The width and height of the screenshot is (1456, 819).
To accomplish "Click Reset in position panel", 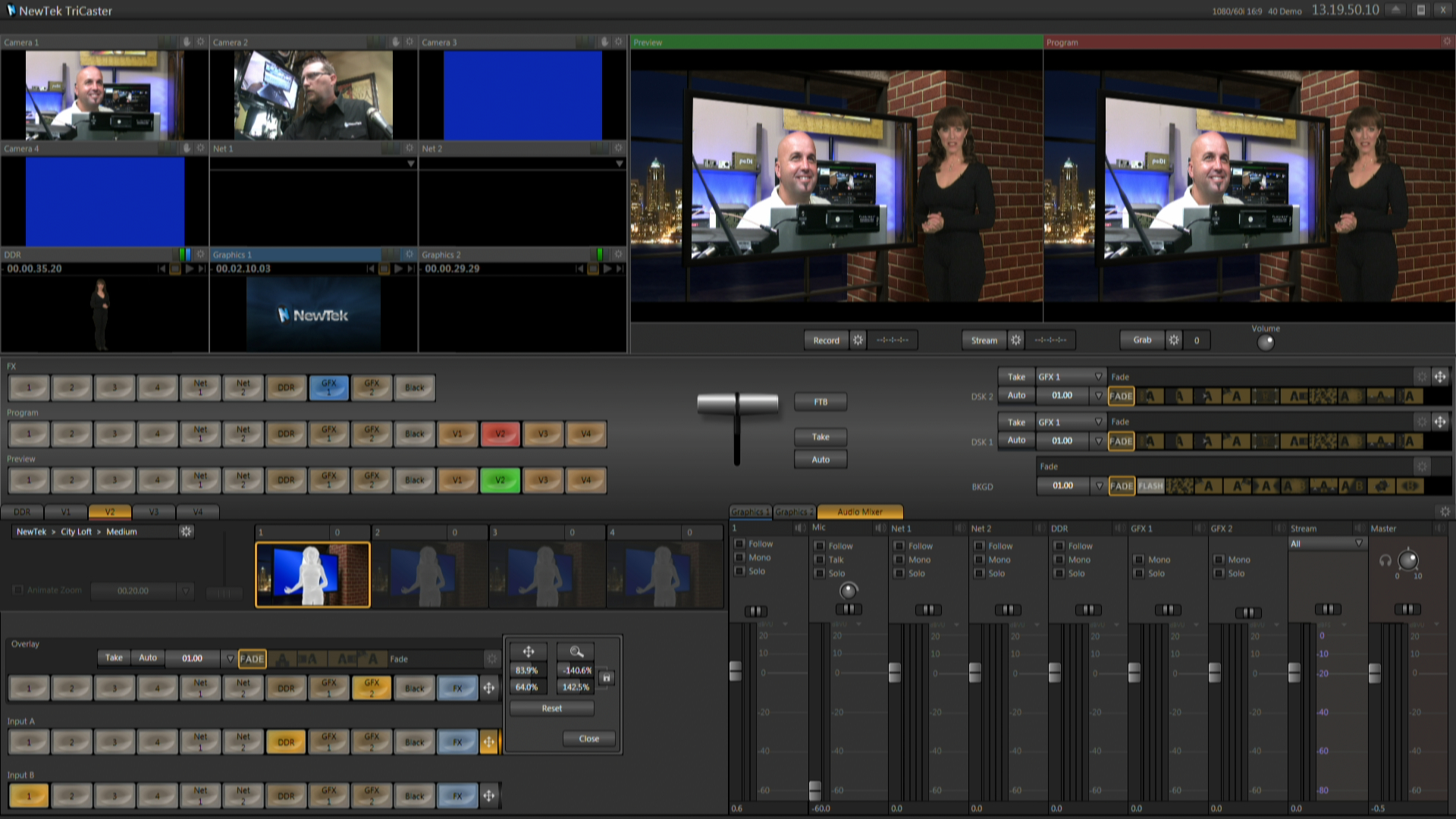I will [552, 708].
